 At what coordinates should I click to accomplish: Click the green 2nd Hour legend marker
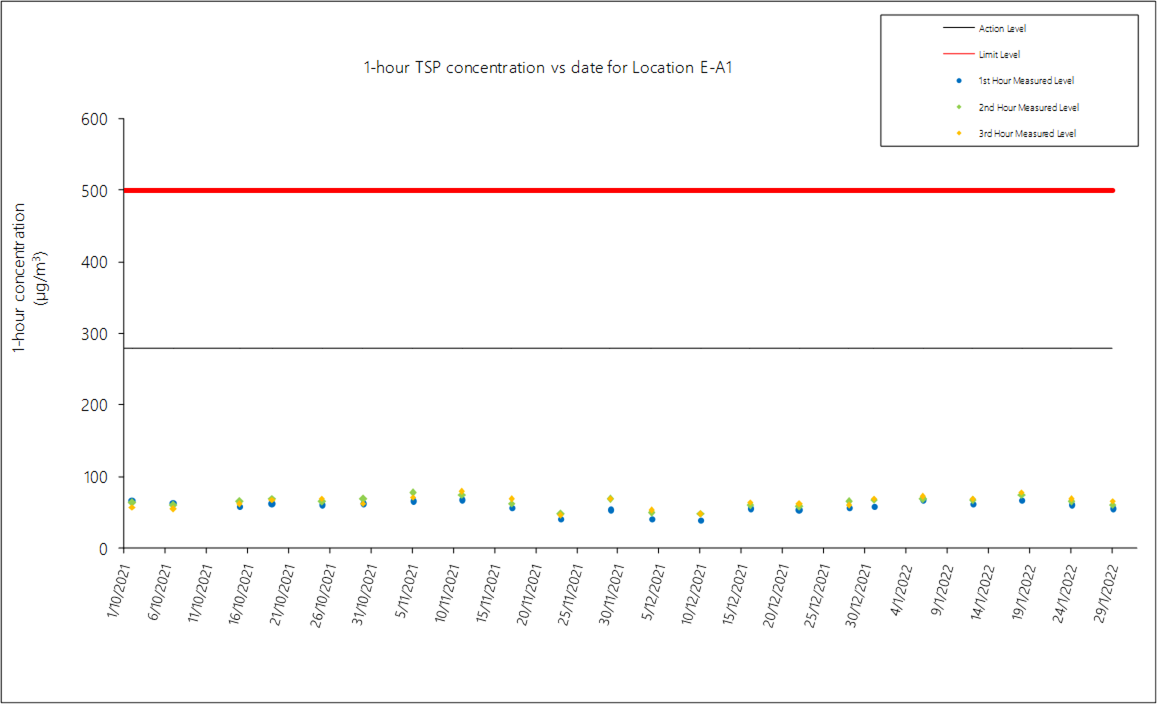(x=958, y=107)
